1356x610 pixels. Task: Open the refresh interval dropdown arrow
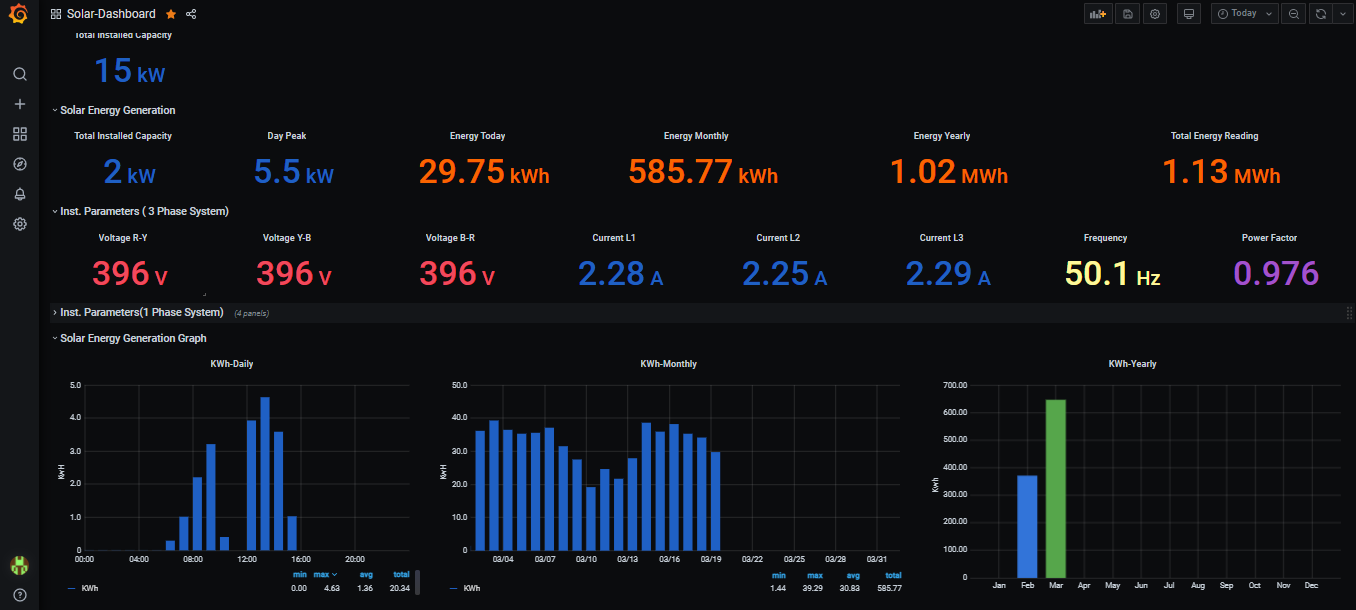tap(1342, 14)
